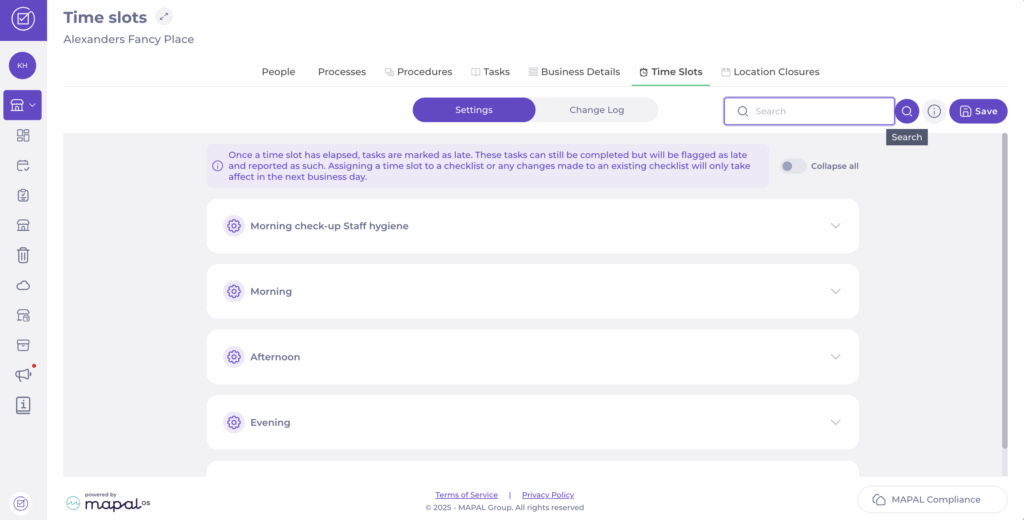The height and width of the screenshot is (520, 1024).
Task: Open the megaphone announcements icon
Action: point(23,375)
